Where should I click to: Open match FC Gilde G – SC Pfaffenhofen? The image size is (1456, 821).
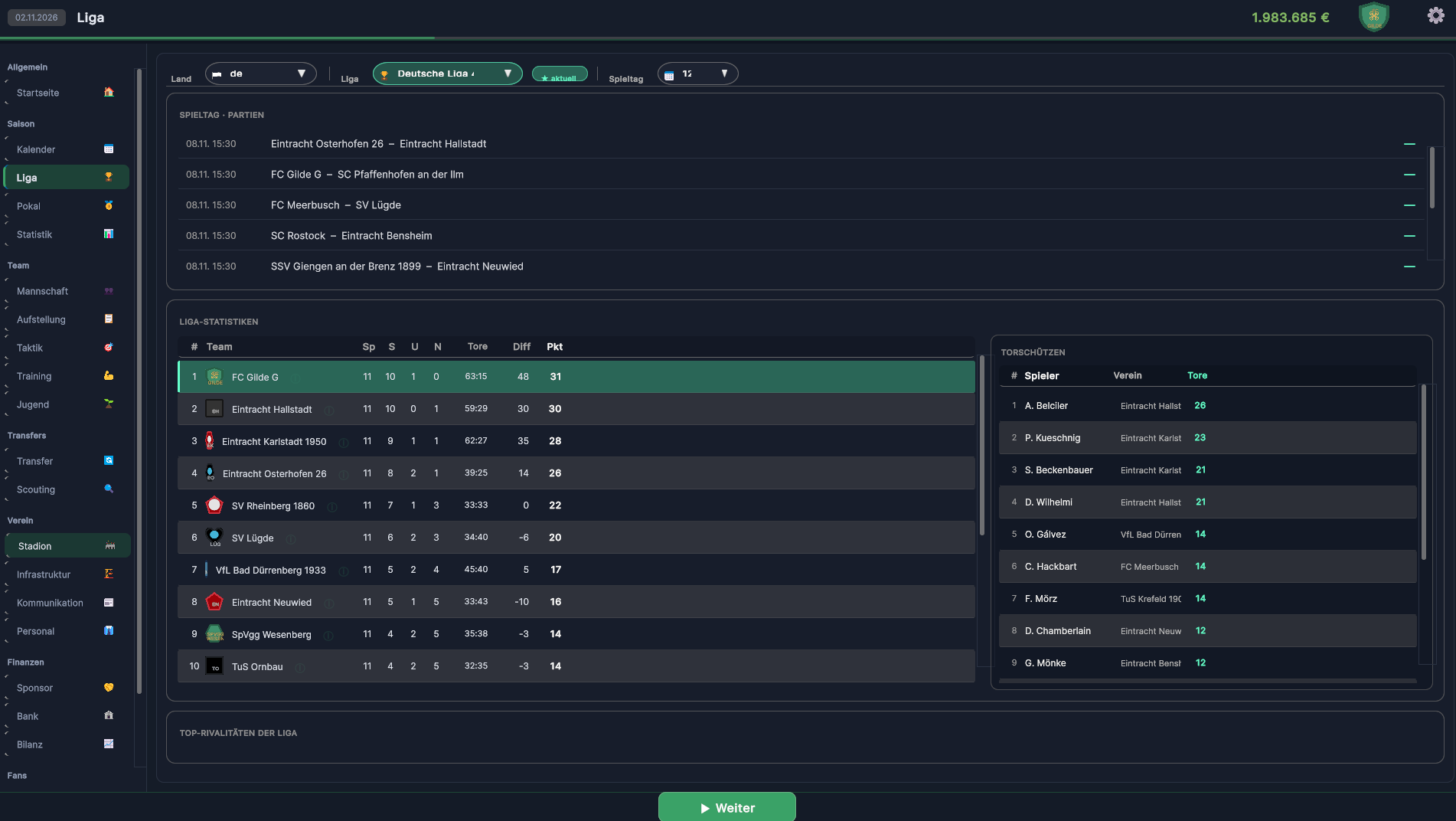click(801, 175)
